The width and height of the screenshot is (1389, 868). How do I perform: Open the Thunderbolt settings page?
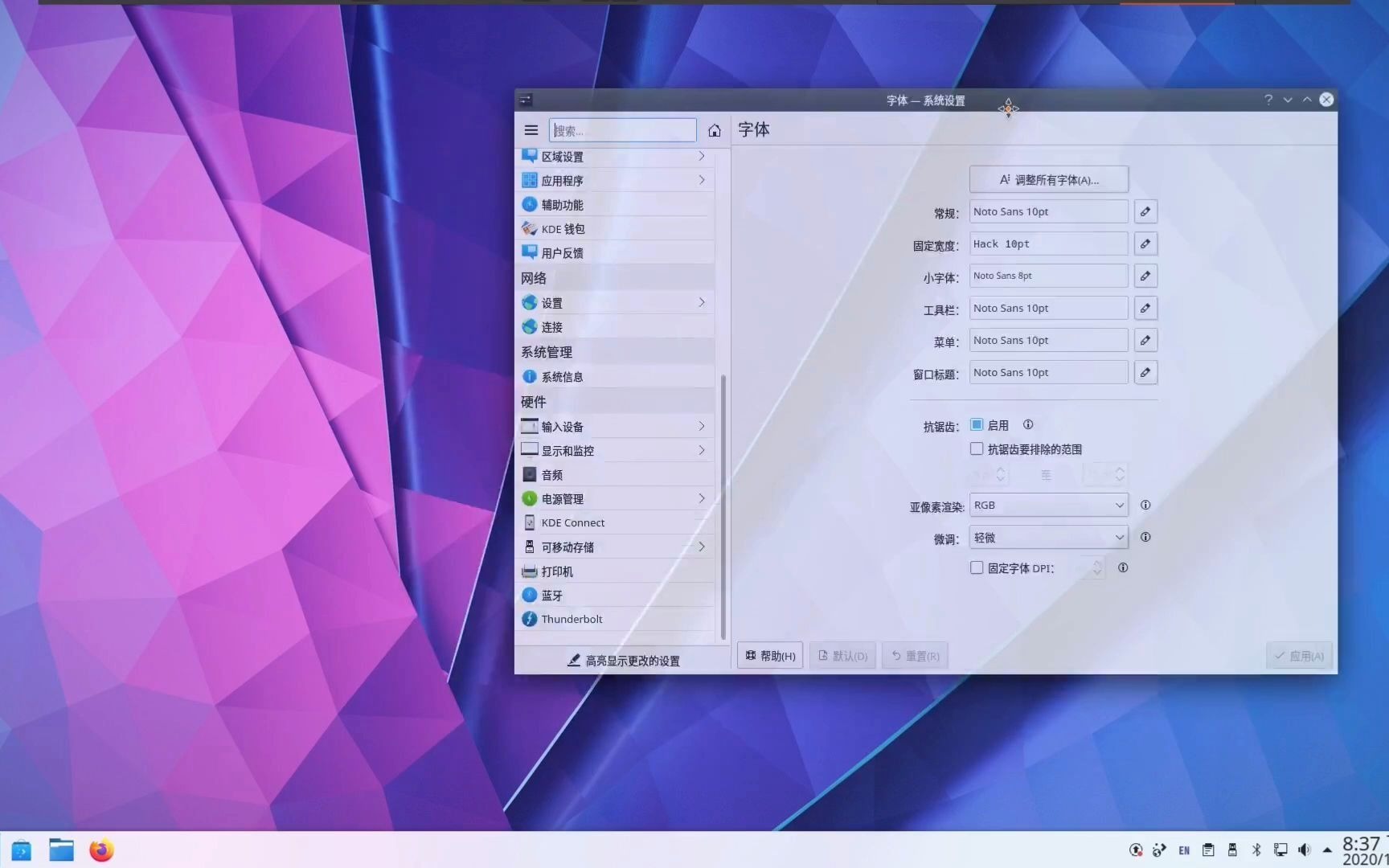(572, 619)
